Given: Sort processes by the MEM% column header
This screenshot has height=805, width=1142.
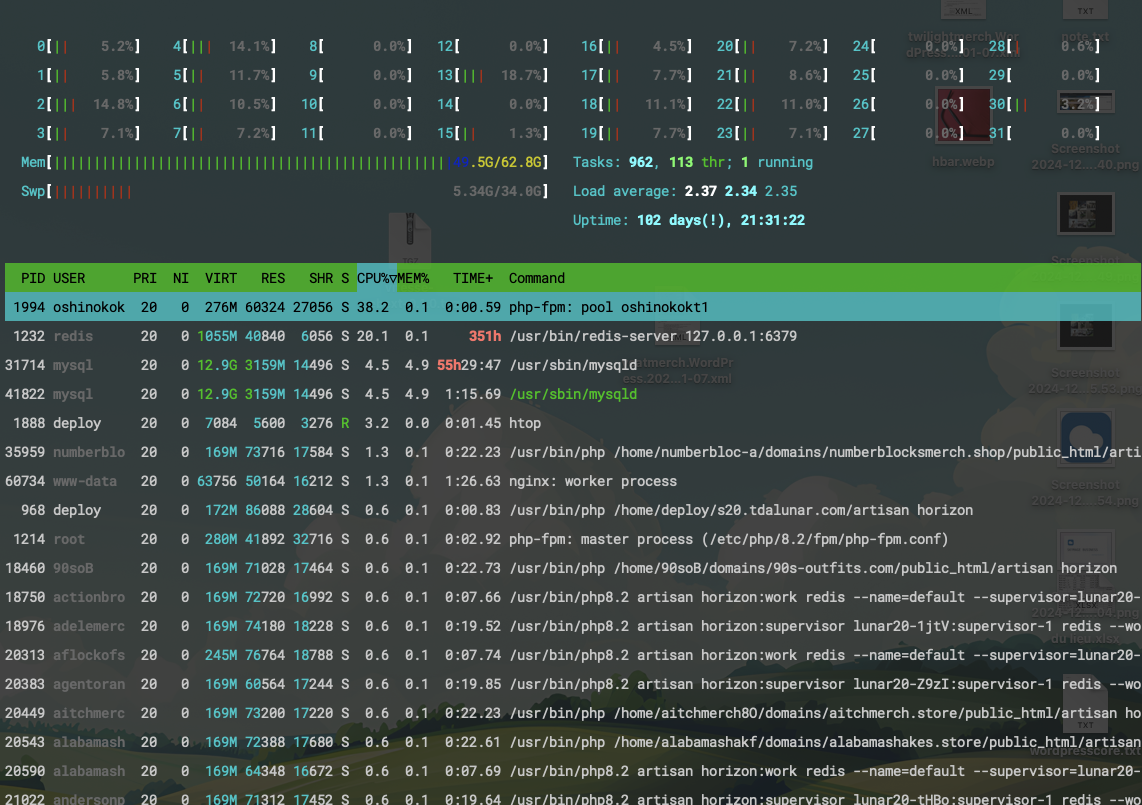Looking at the screenshot, I should [412, 278].
